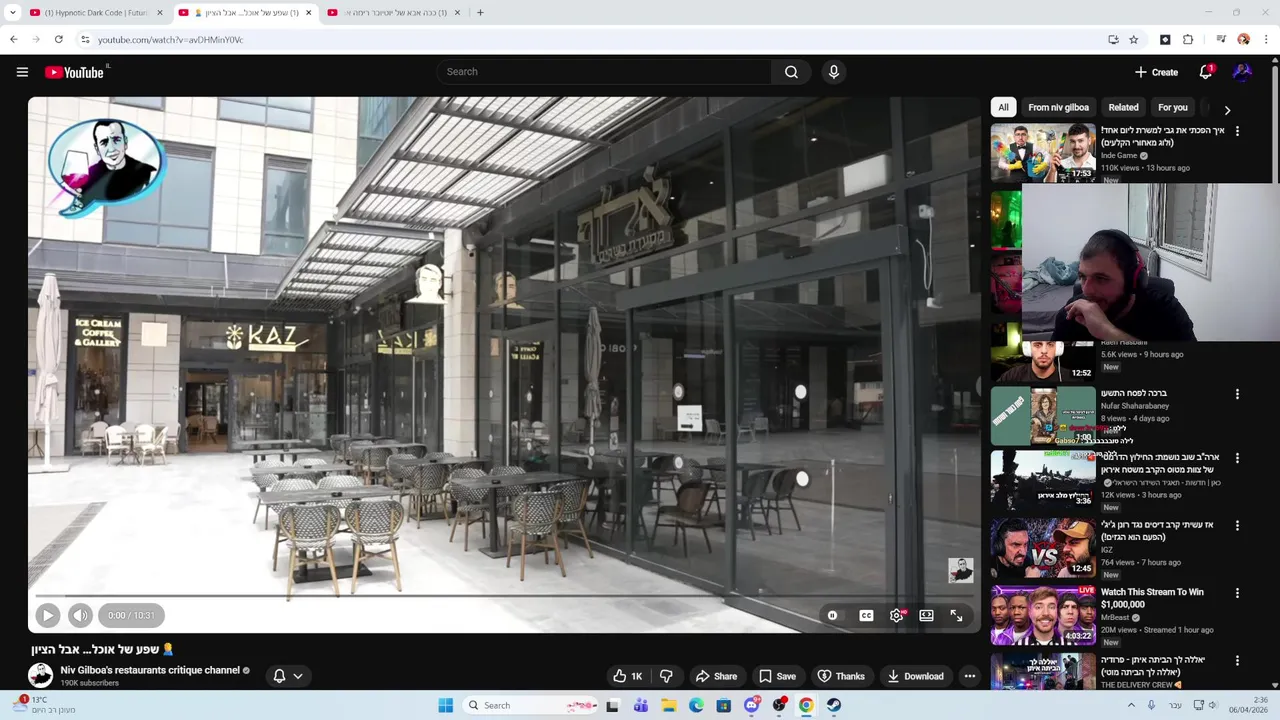
Task: Play the video with play button
Action: pyautogui.click(x=47, y=615)
